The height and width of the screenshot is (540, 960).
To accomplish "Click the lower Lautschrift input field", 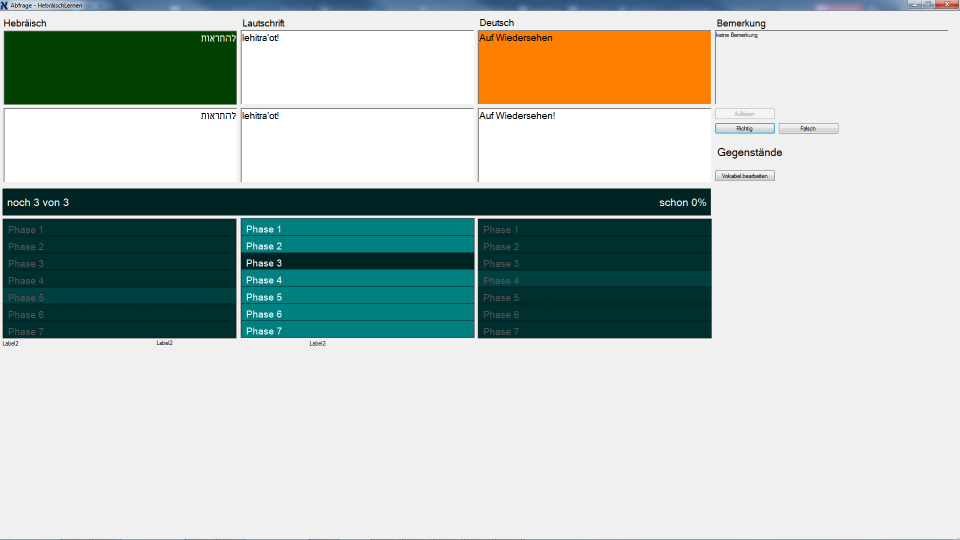I will [x=357, y=145].
